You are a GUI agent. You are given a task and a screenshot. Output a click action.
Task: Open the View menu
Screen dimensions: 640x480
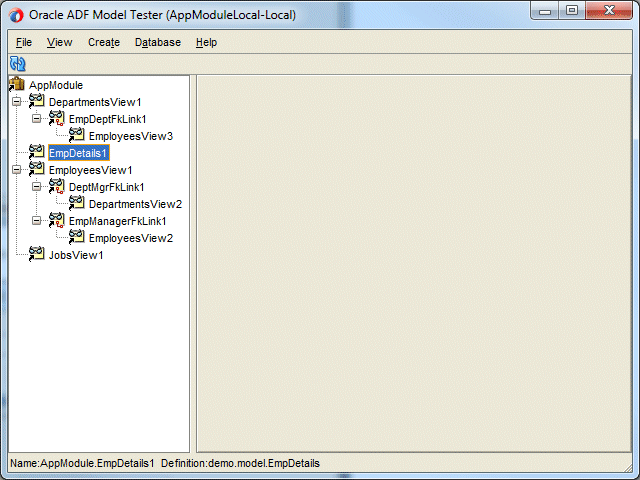[60, 42]
